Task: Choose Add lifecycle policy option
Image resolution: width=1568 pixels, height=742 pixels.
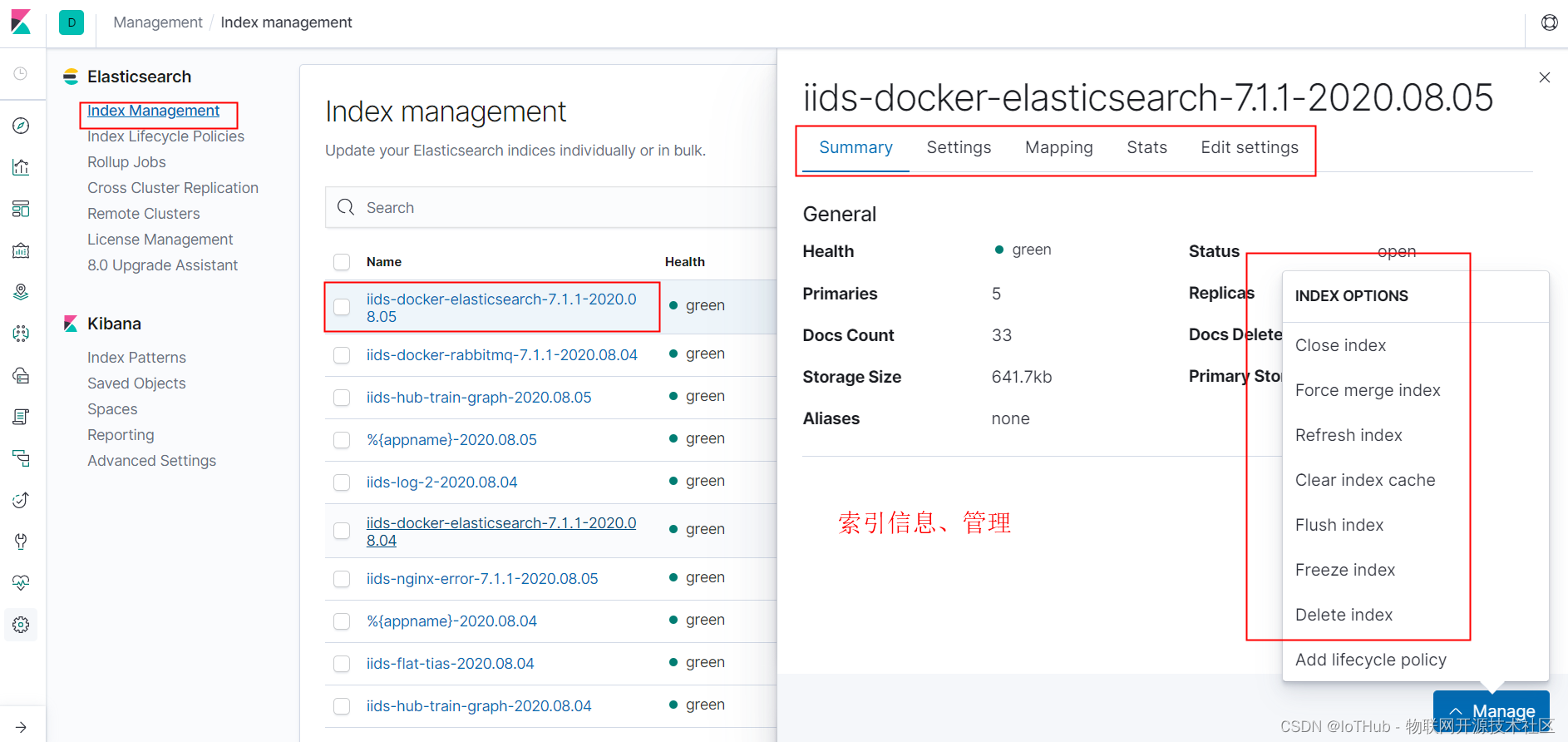Action: 1415,660
